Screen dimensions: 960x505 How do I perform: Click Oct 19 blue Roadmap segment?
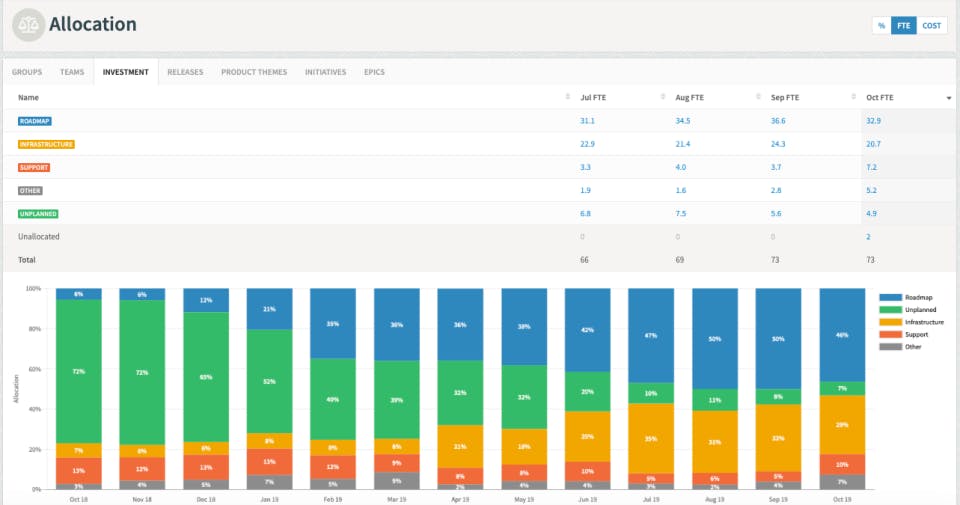842,335
